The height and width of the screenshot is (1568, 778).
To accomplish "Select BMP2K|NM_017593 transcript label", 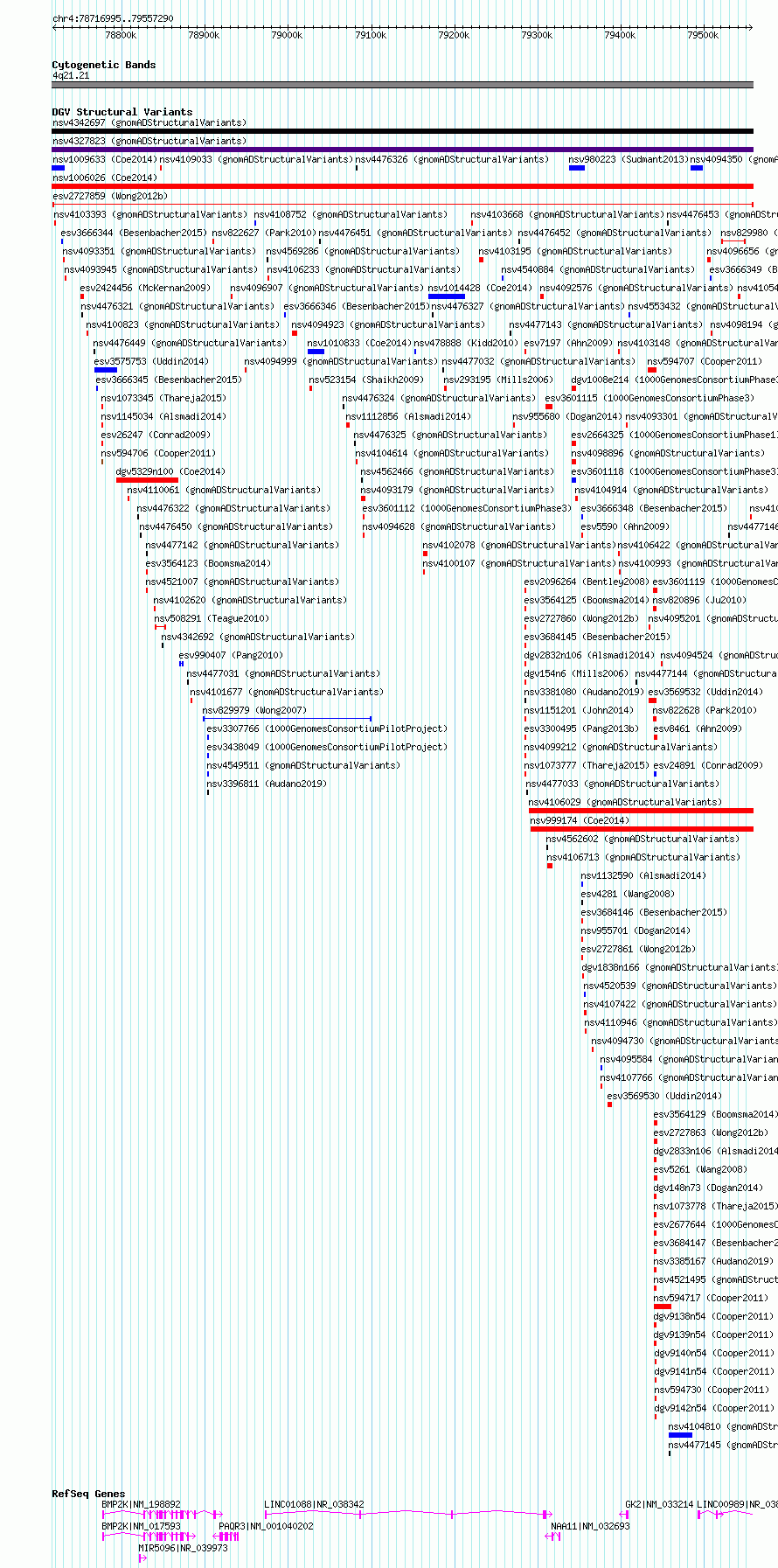I will 142,1526.
